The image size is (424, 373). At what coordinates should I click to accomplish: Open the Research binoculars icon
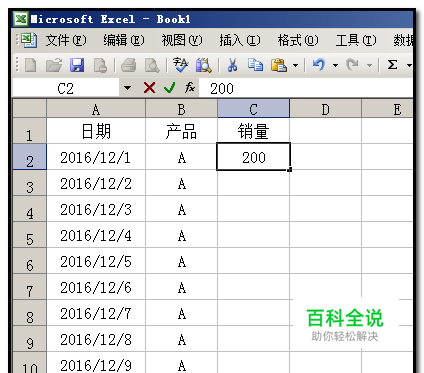tap(203, 65)
